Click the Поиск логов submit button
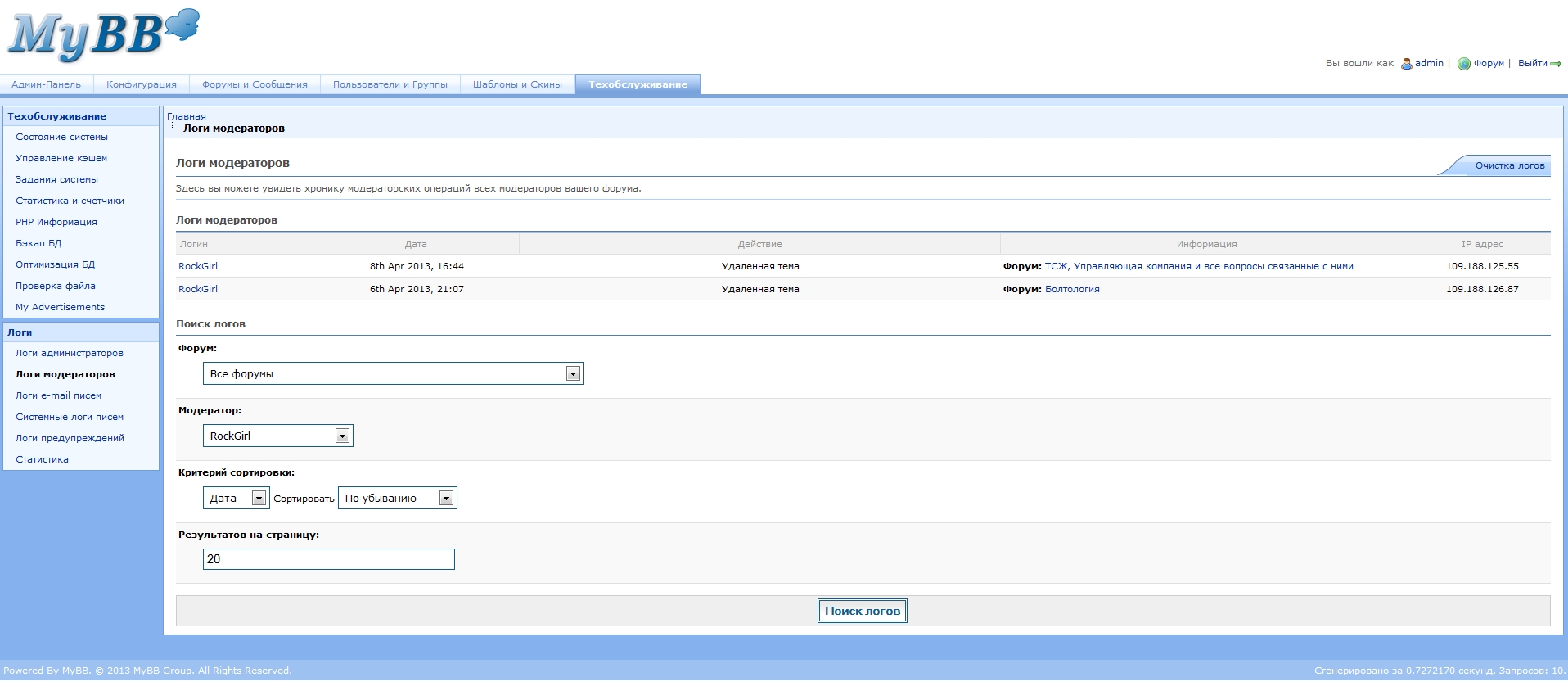 [x=863, y=611]
